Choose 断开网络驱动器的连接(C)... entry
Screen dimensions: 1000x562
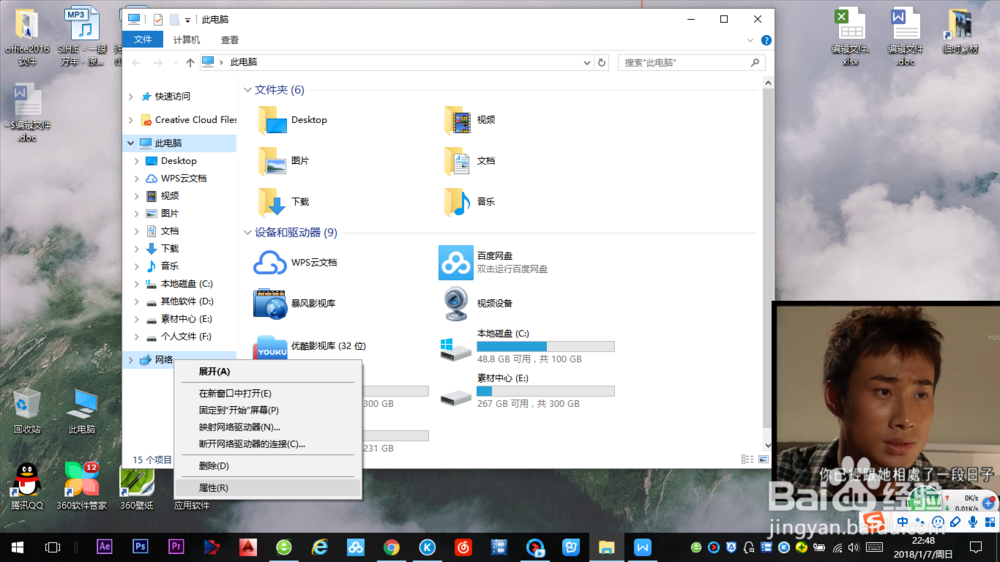[268, 444]
